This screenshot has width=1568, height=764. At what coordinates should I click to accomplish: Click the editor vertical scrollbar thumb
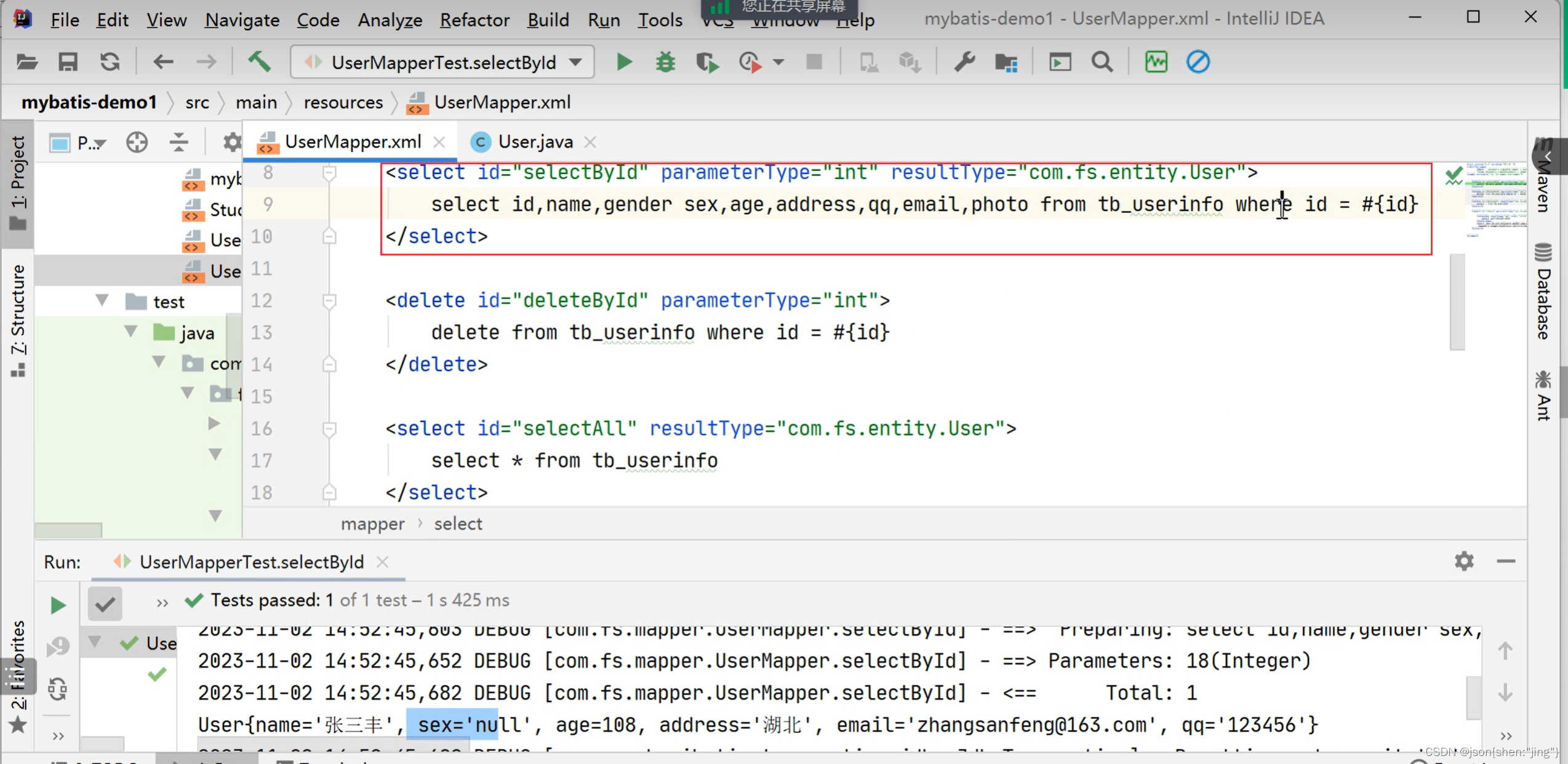point(1457,302)
